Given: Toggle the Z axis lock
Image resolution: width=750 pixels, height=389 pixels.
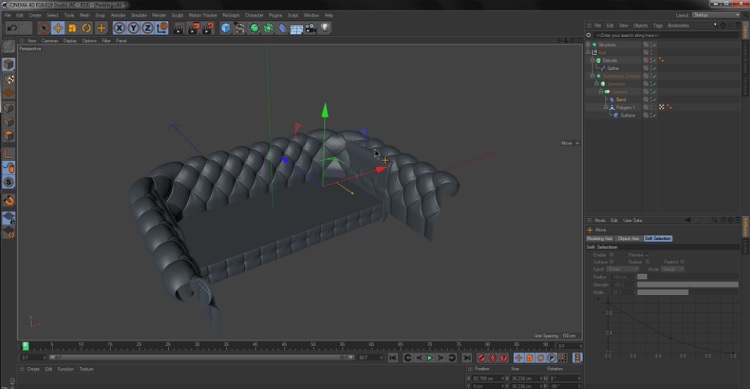Looking at the screenshot, I should (147, 28).
